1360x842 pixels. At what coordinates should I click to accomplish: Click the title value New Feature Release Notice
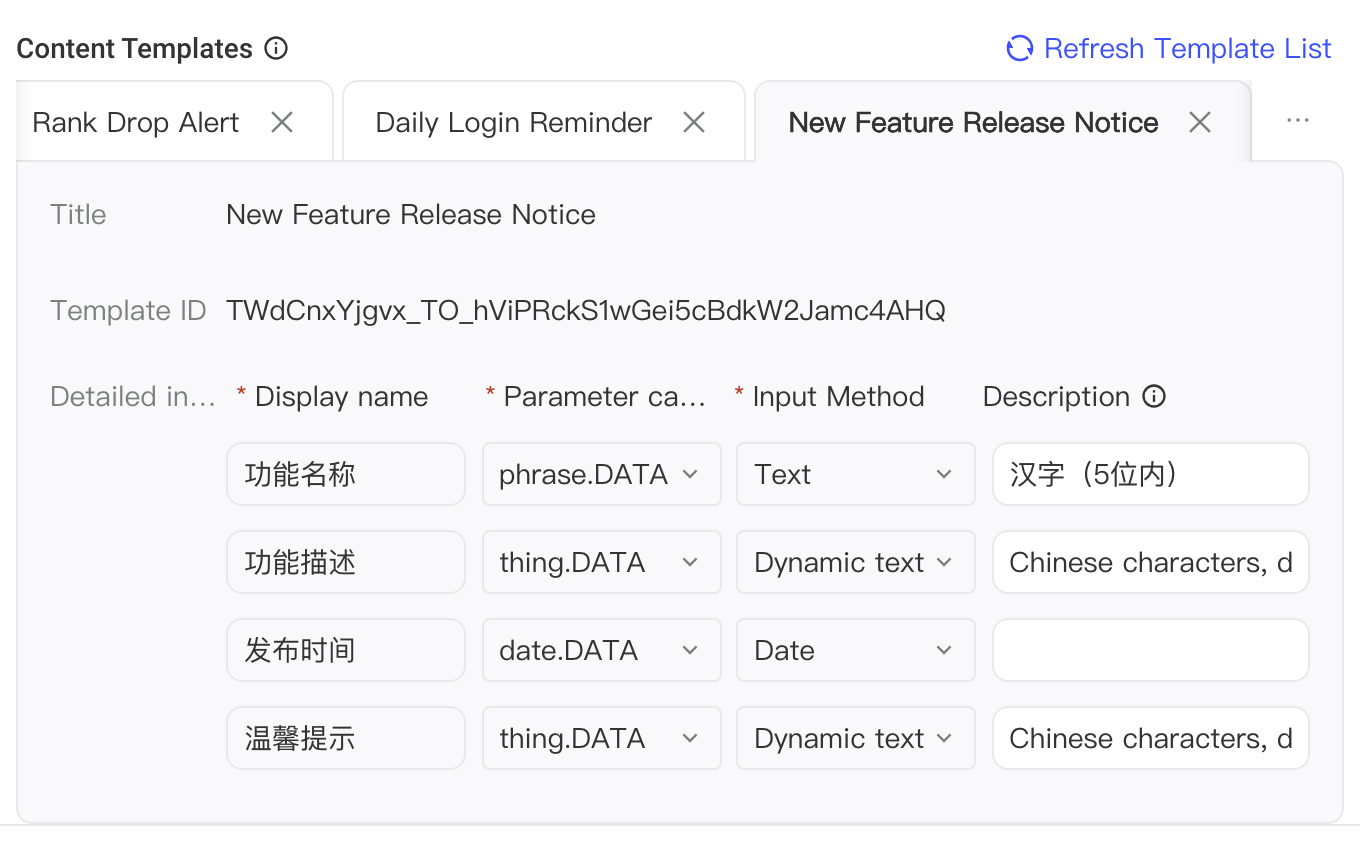[411, 214]
